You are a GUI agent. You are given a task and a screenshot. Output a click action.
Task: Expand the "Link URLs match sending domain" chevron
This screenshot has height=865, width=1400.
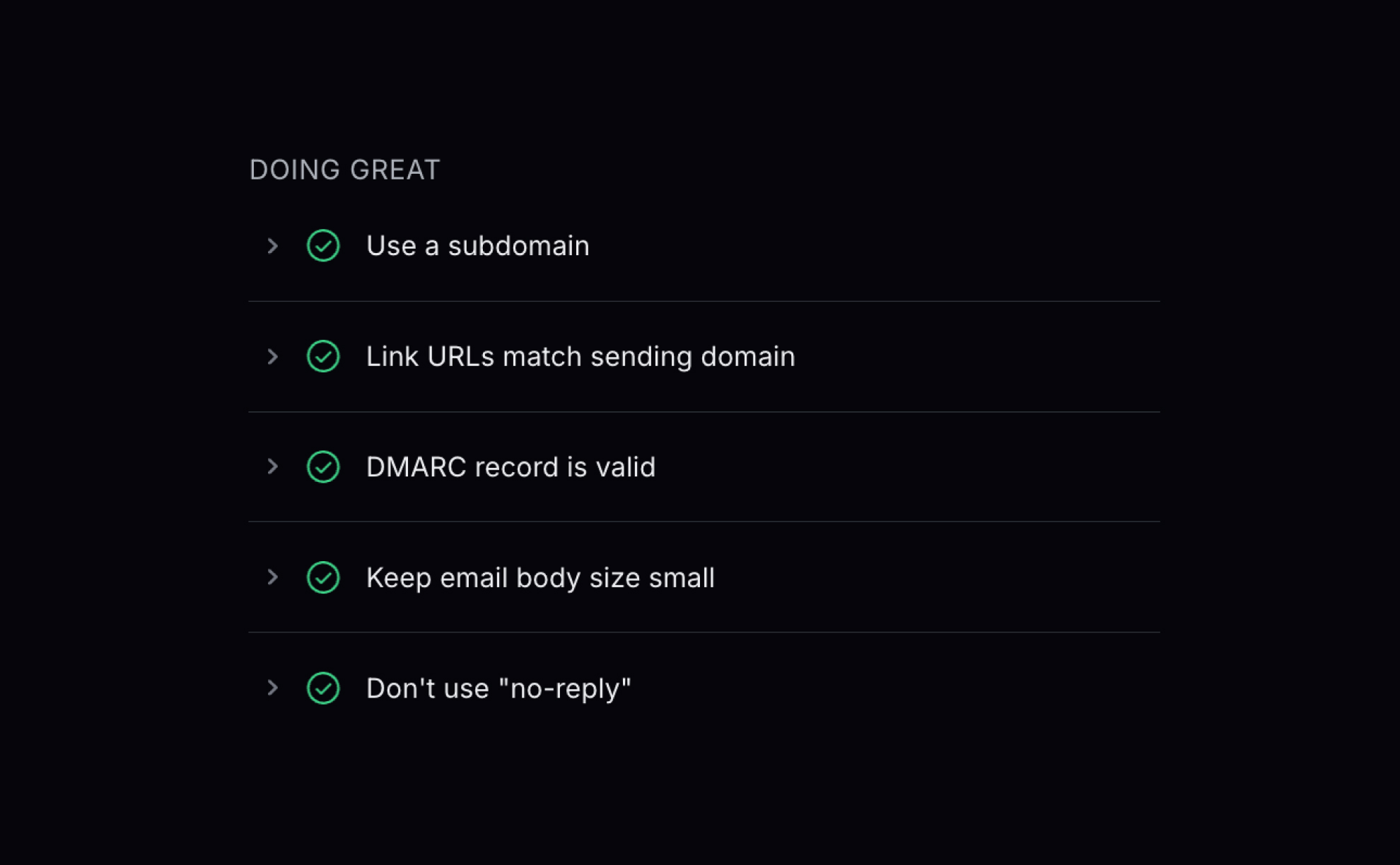273,356
